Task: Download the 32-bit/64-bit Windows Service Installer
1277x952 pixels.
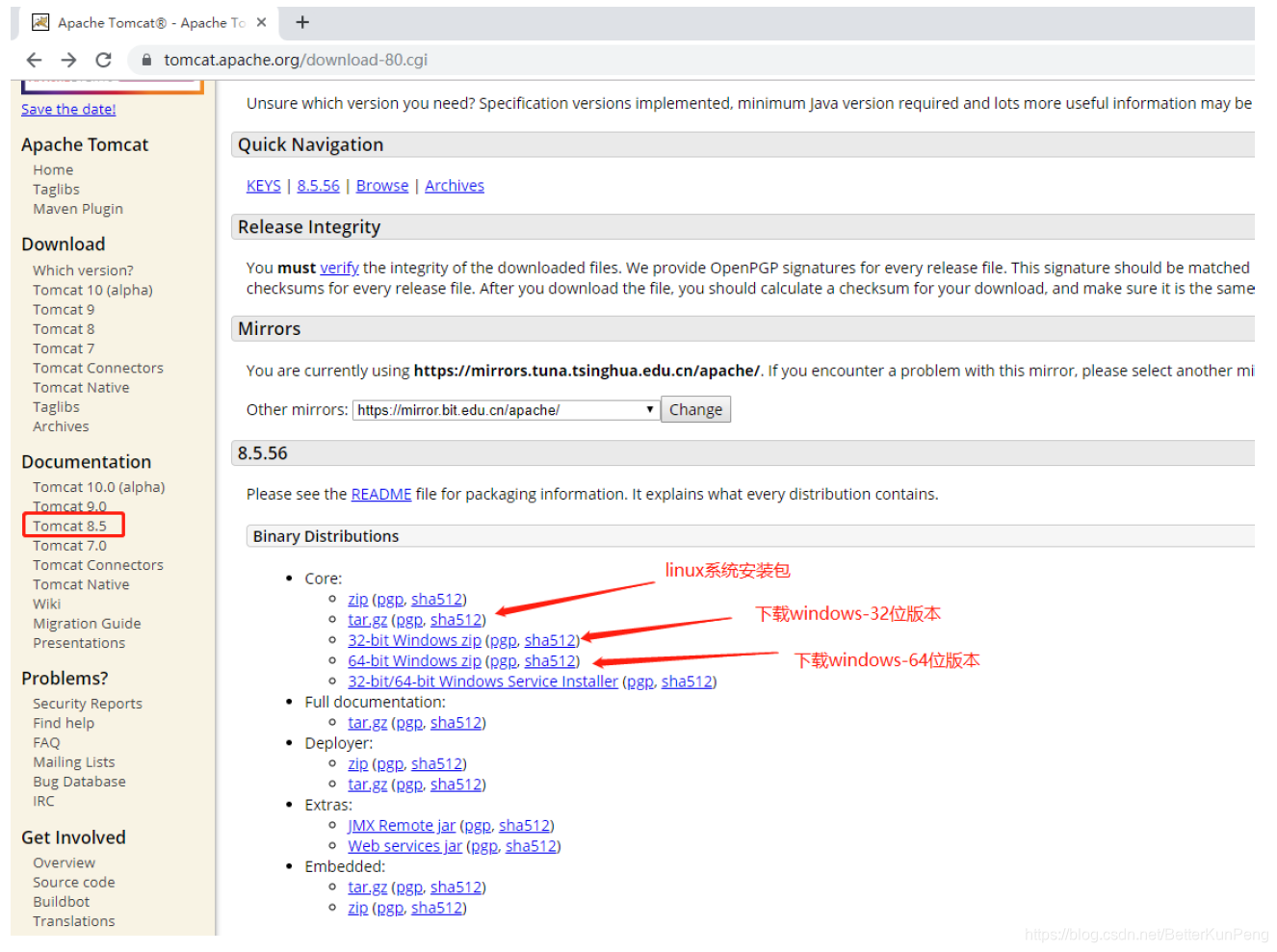Action: pyautogui.click(x=483, y=682)
